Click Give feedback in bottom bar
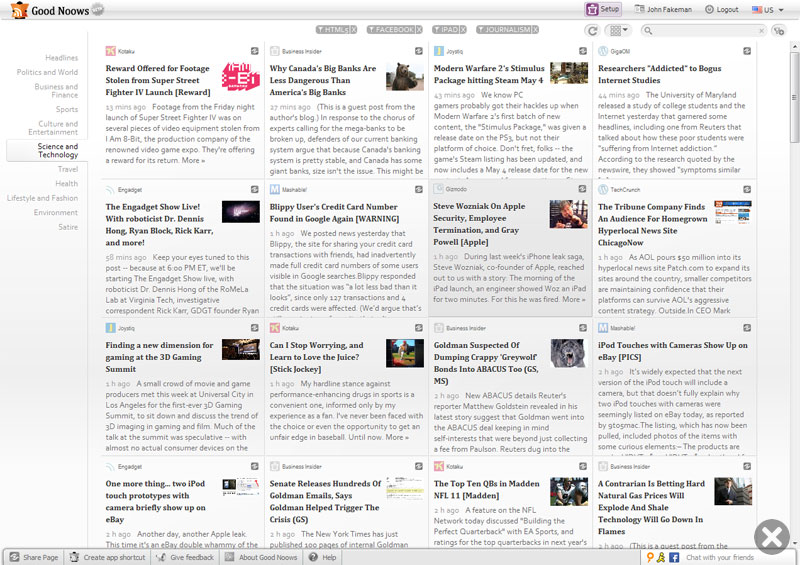Screen dimensions: 800x565 tap(185, 557)
